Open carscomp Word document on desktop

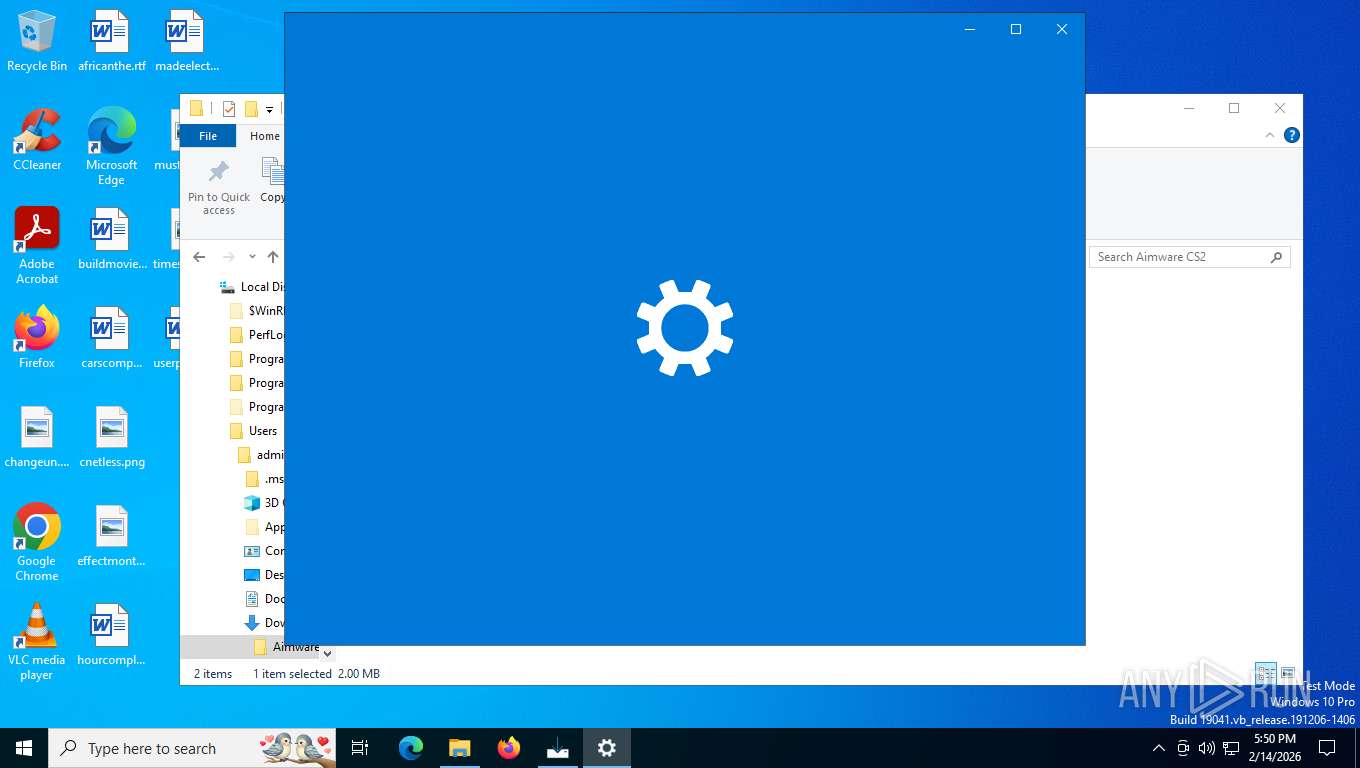tap(111, 338)
